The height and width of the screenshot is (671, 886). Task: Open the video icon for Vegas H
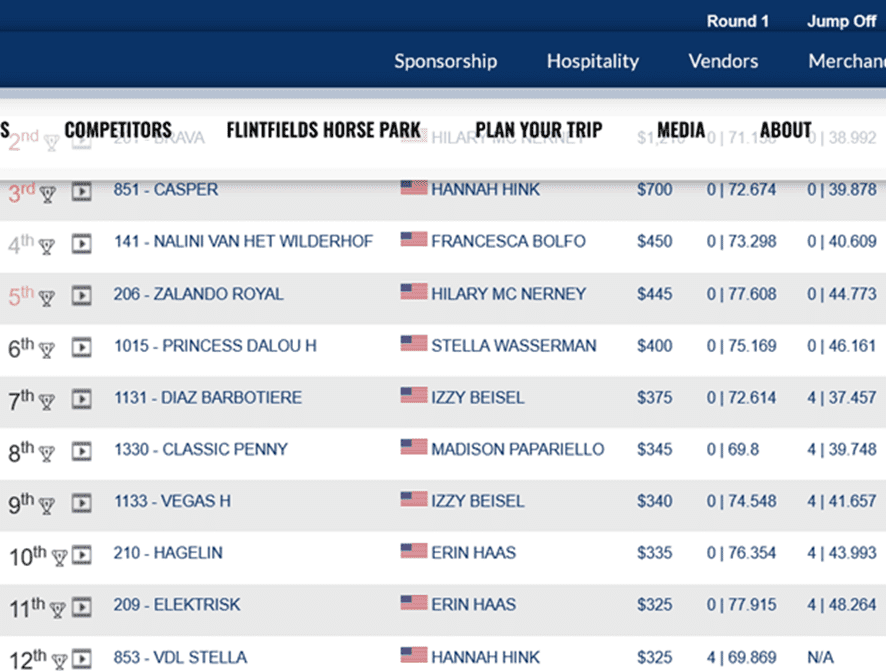coord(81,503)
